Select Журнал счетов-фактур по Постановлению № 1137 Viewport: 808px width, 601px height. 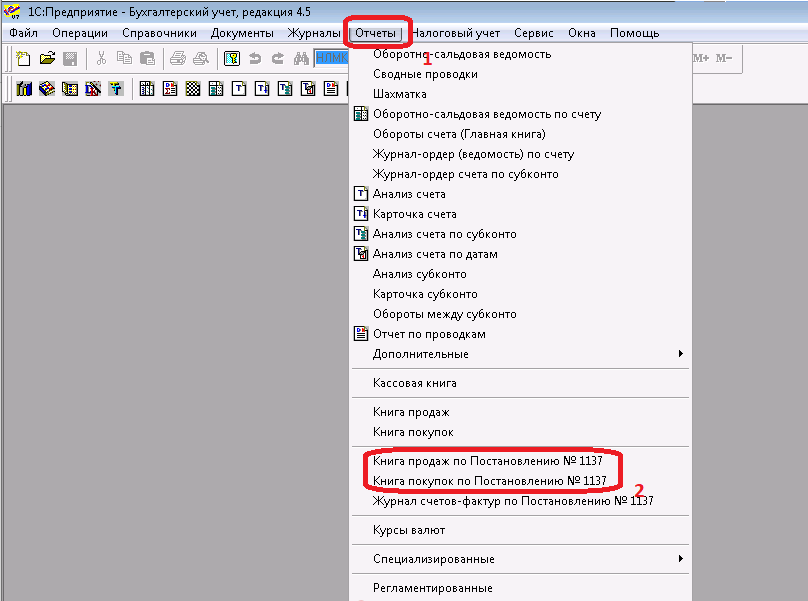(x=520, y=501)
